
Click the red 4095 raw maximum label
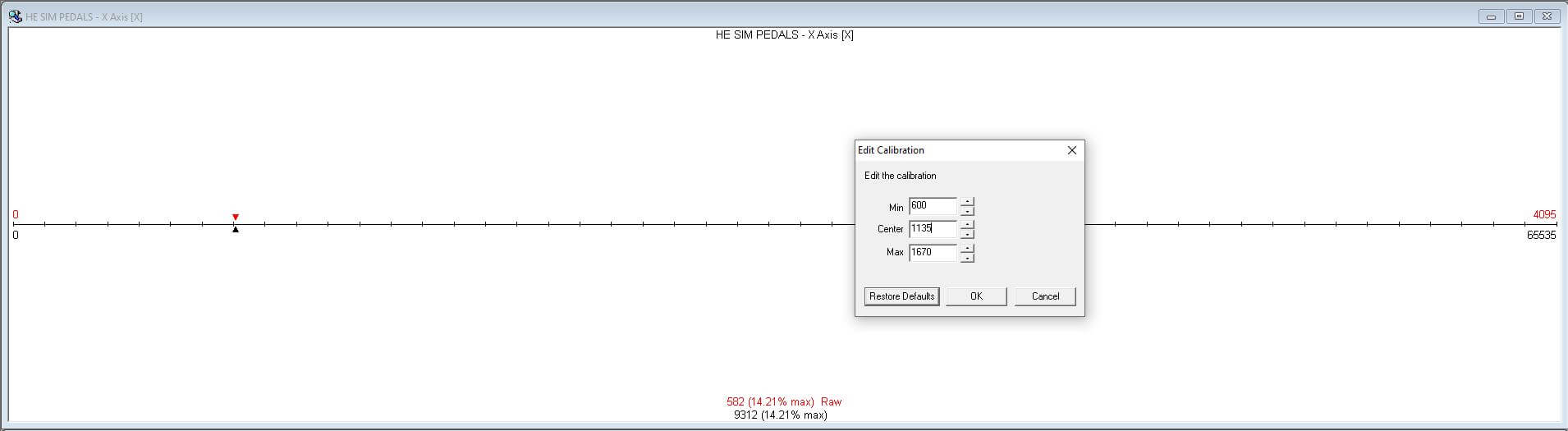pos(1544,214)
